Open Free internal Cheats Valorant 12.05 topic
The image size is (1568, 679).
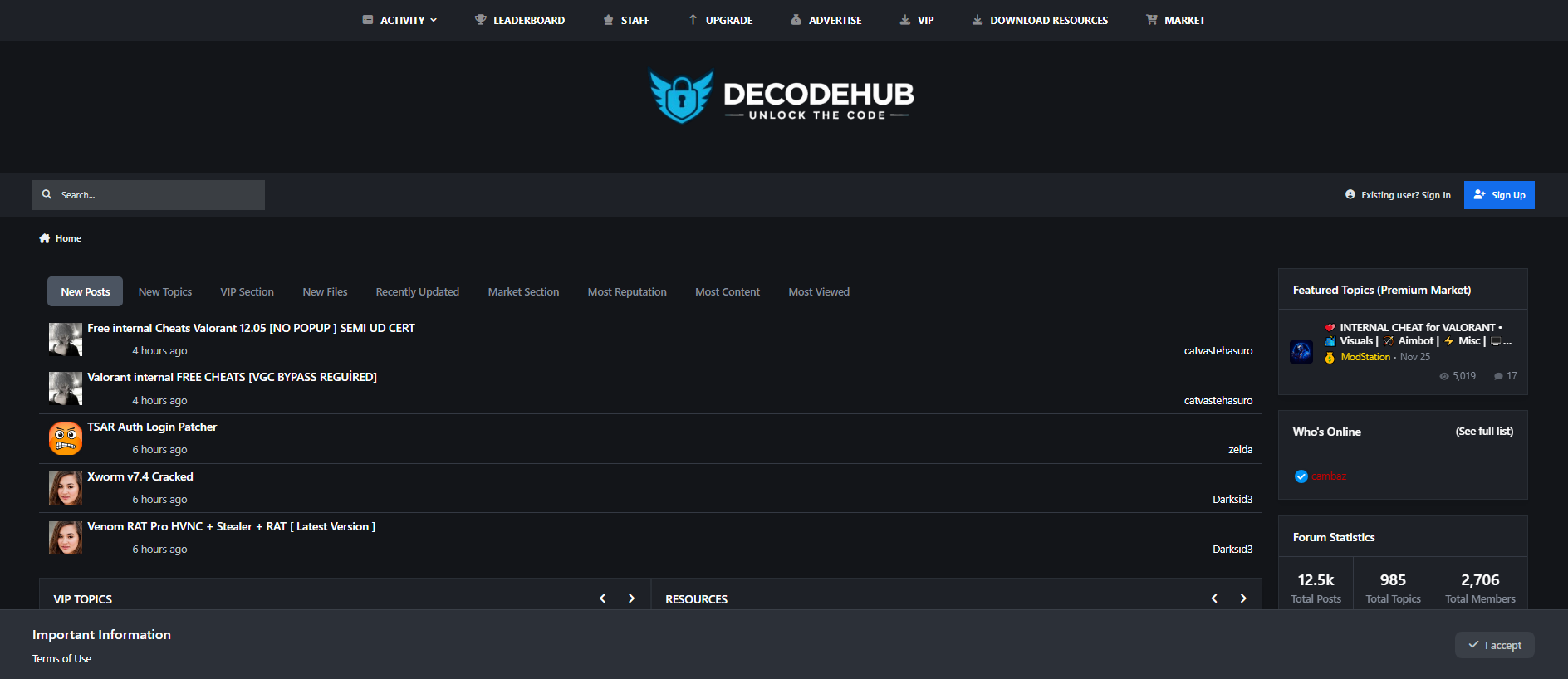click(x=251, y=328)
